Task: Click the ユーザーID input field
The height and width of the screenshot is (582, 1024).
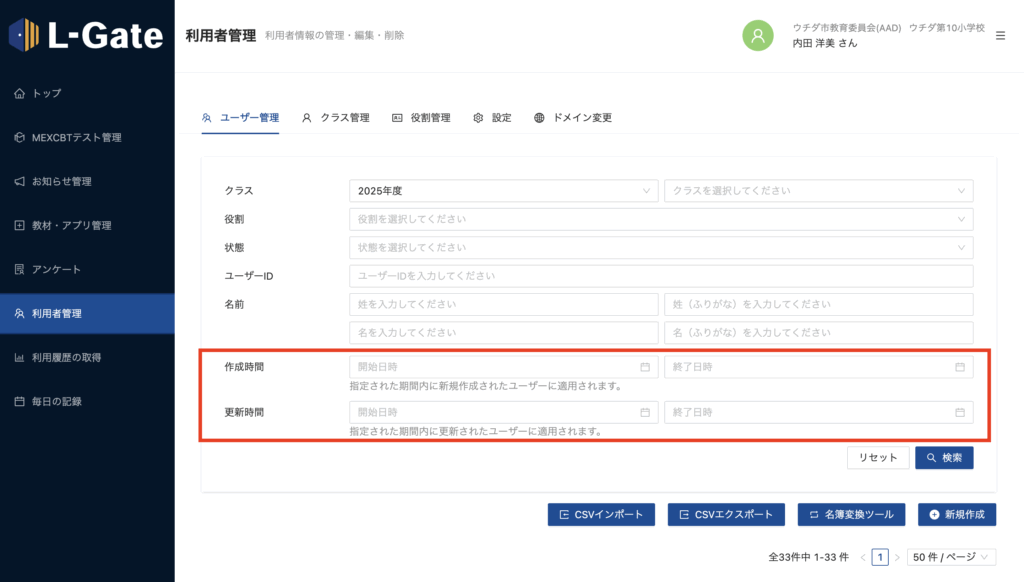Action: 660,275
